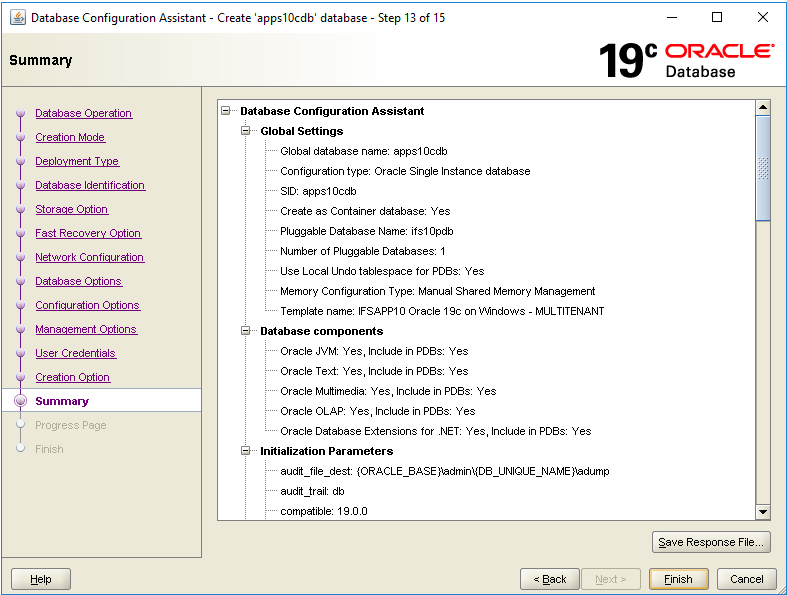Select the 'Oracle Multimedia' component row
This screenshot has width=787, height=595.
[388, 391]
